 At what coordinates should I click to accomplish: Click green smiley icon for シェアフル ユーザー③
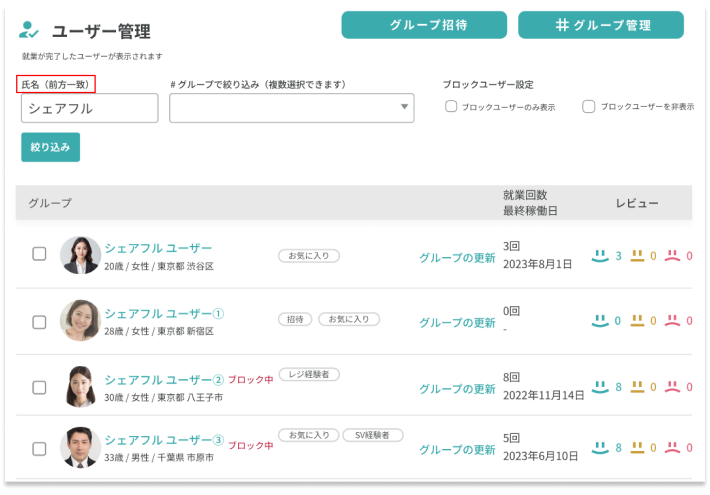pyautogui.click(x=600, y=448)
